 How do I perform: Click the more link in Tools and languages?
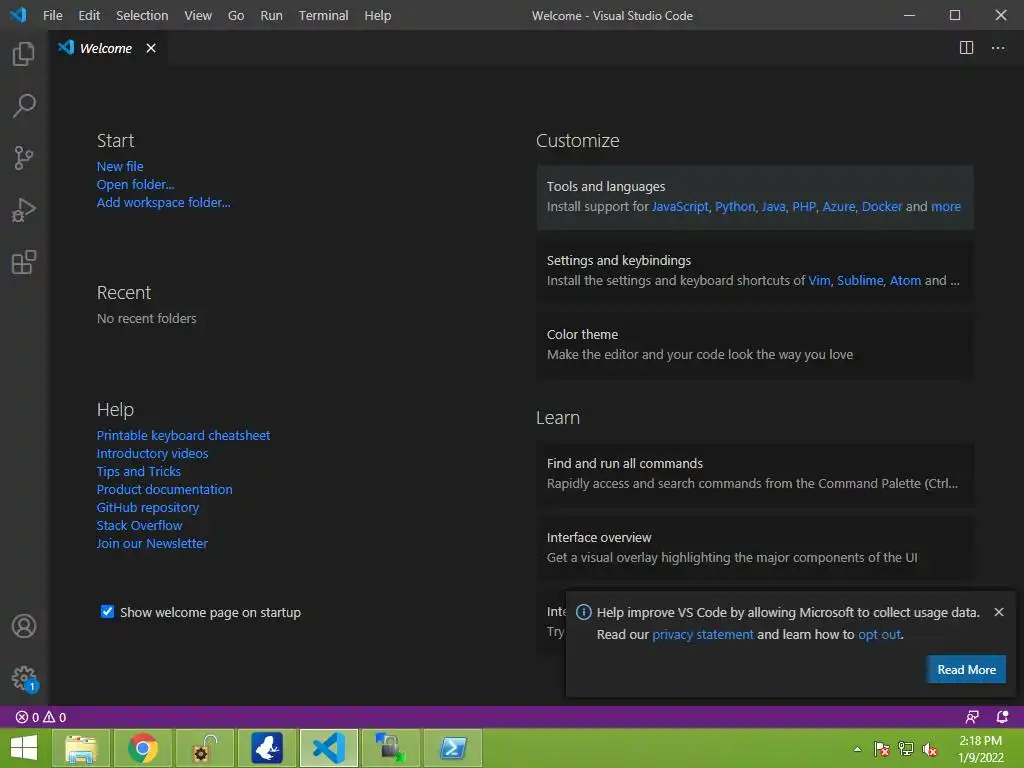946,206
